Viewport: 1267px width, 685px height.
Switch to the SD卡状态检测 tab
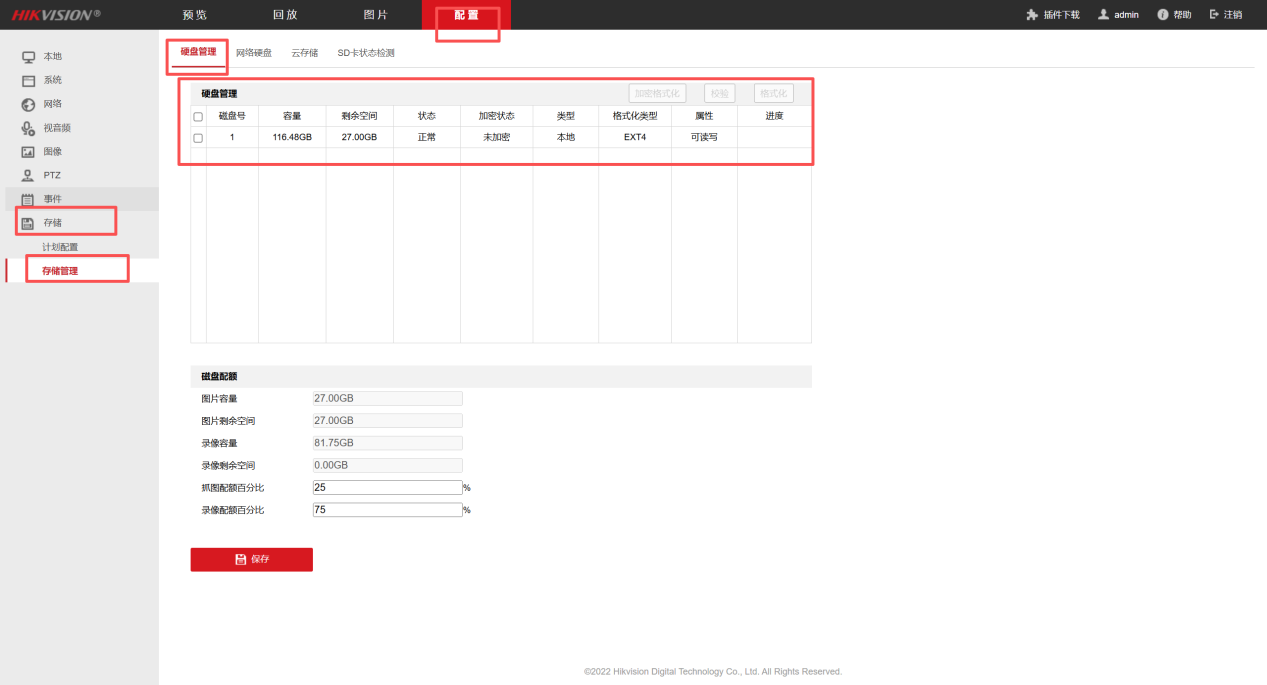click(366, 53)
